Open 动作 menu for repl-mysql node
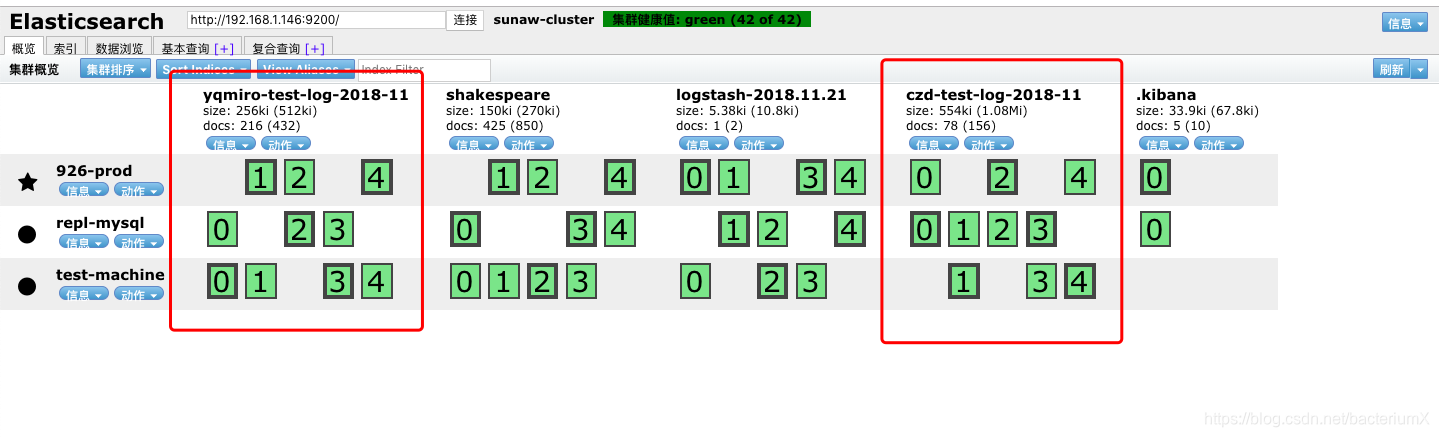The height and width of the screenshot is (437, 1439). 139,242
